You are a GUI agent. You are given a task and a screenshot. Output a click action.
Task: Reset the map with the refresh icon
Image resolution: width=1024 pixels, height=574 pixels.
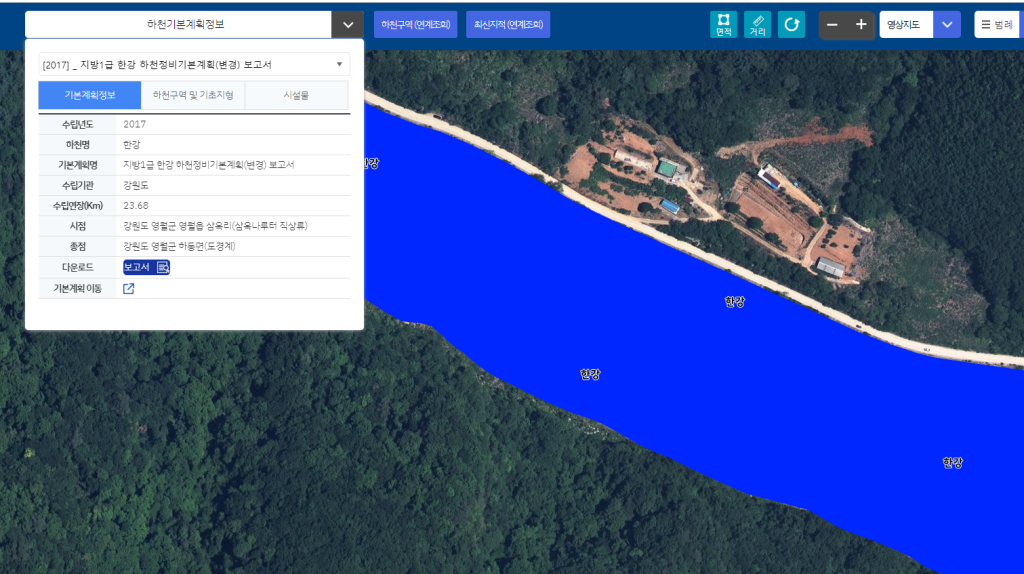(x=791, y=24)
